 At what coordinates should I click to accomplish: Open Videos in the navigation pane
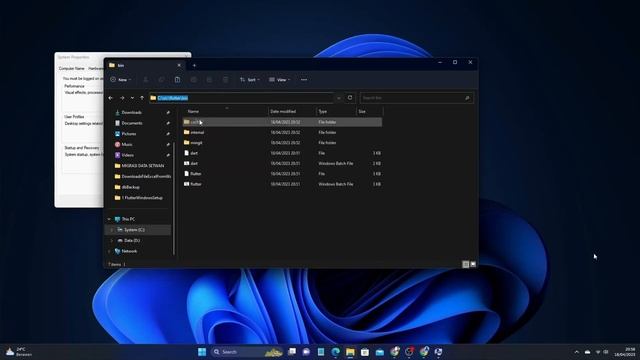click(127, 155)
